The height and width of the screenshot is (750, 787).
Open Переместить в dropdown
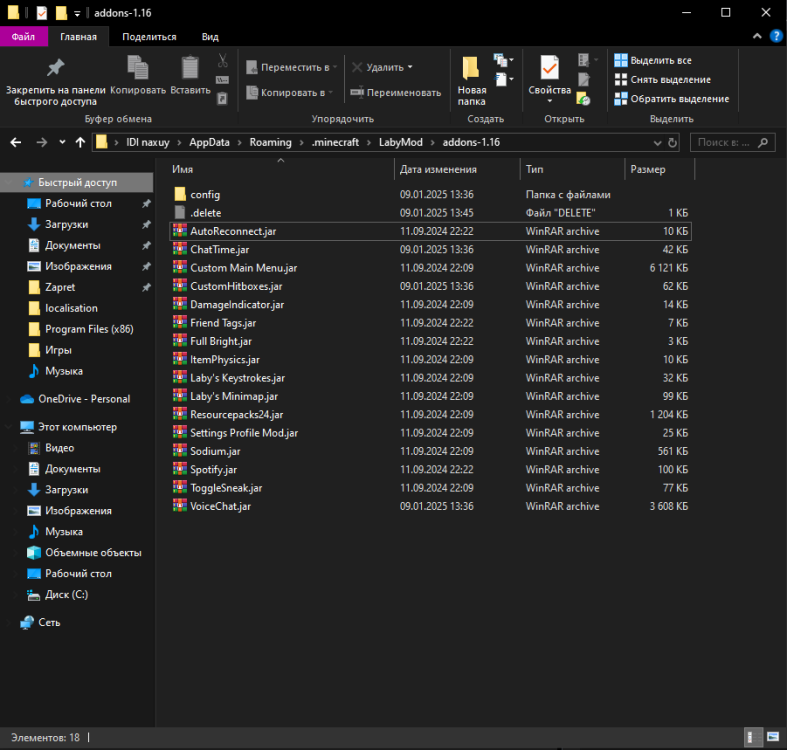(292, 67)
